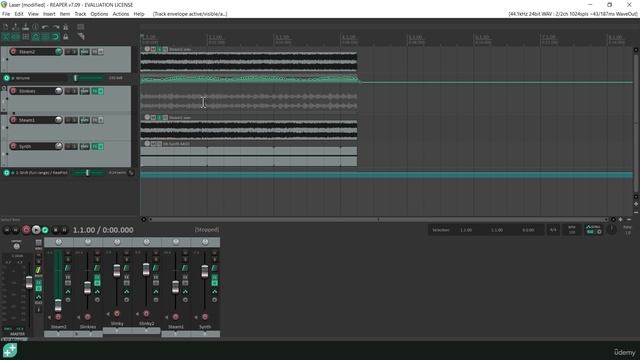This screenshot has height=360, width=640.
Task: Open the Track menu
Action: coord(80,14)
